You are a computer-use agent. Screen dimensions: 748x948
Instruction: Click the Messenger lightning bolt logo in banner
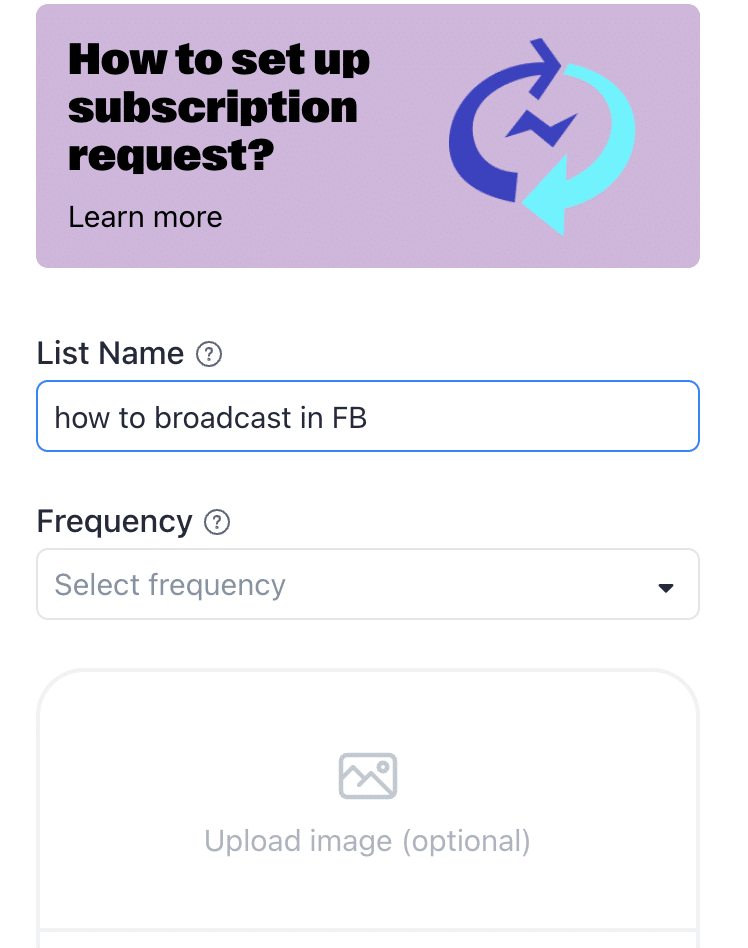541,128
